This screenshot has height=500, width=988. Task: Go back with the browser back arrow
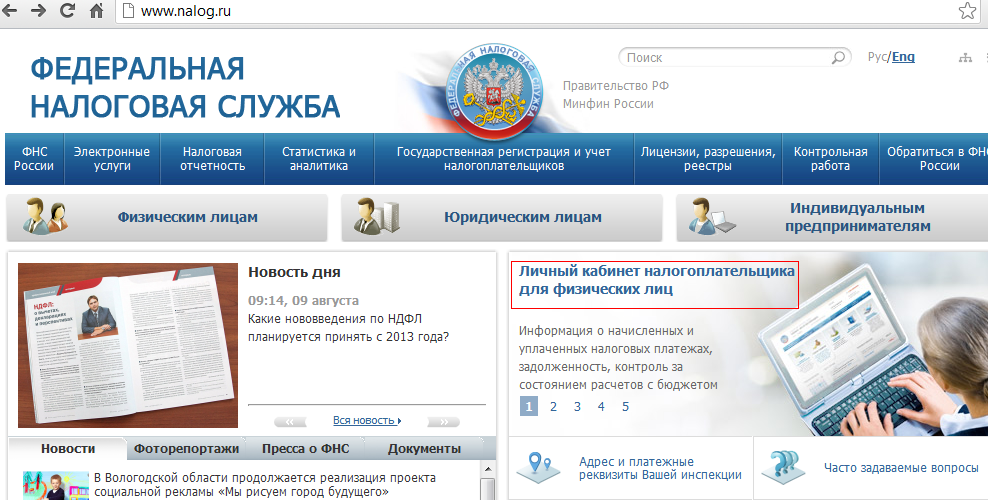pyautogui.click(x=10, y=11)
